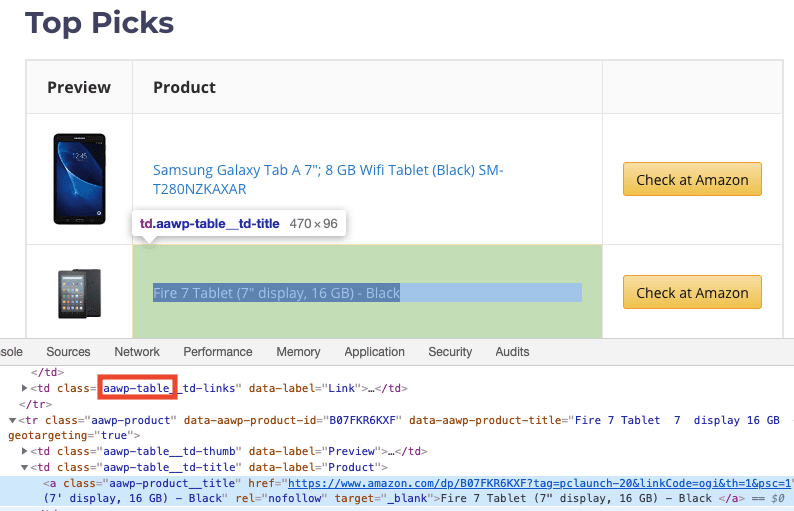Click the highlighted Fire 7 Tablet title
The height and width of the screenshot is (511, 794).
(276, 293)
